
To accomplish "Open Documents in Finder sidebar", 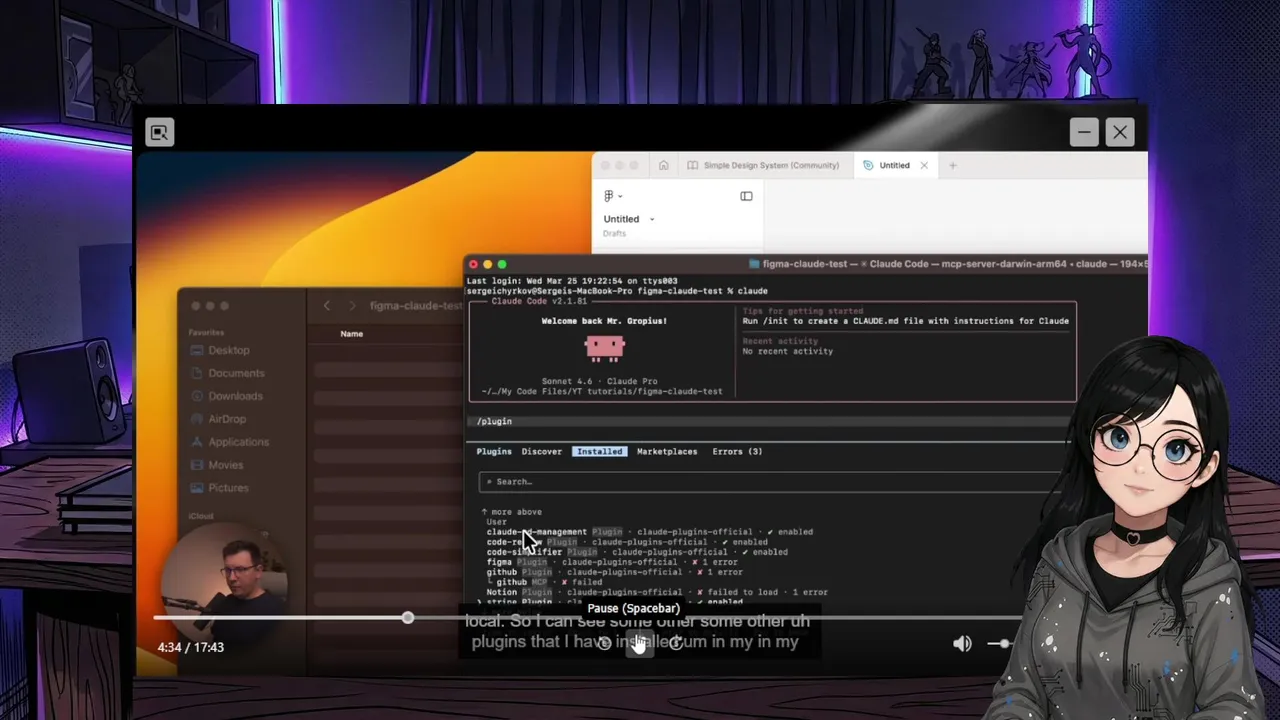I will 228,373.
